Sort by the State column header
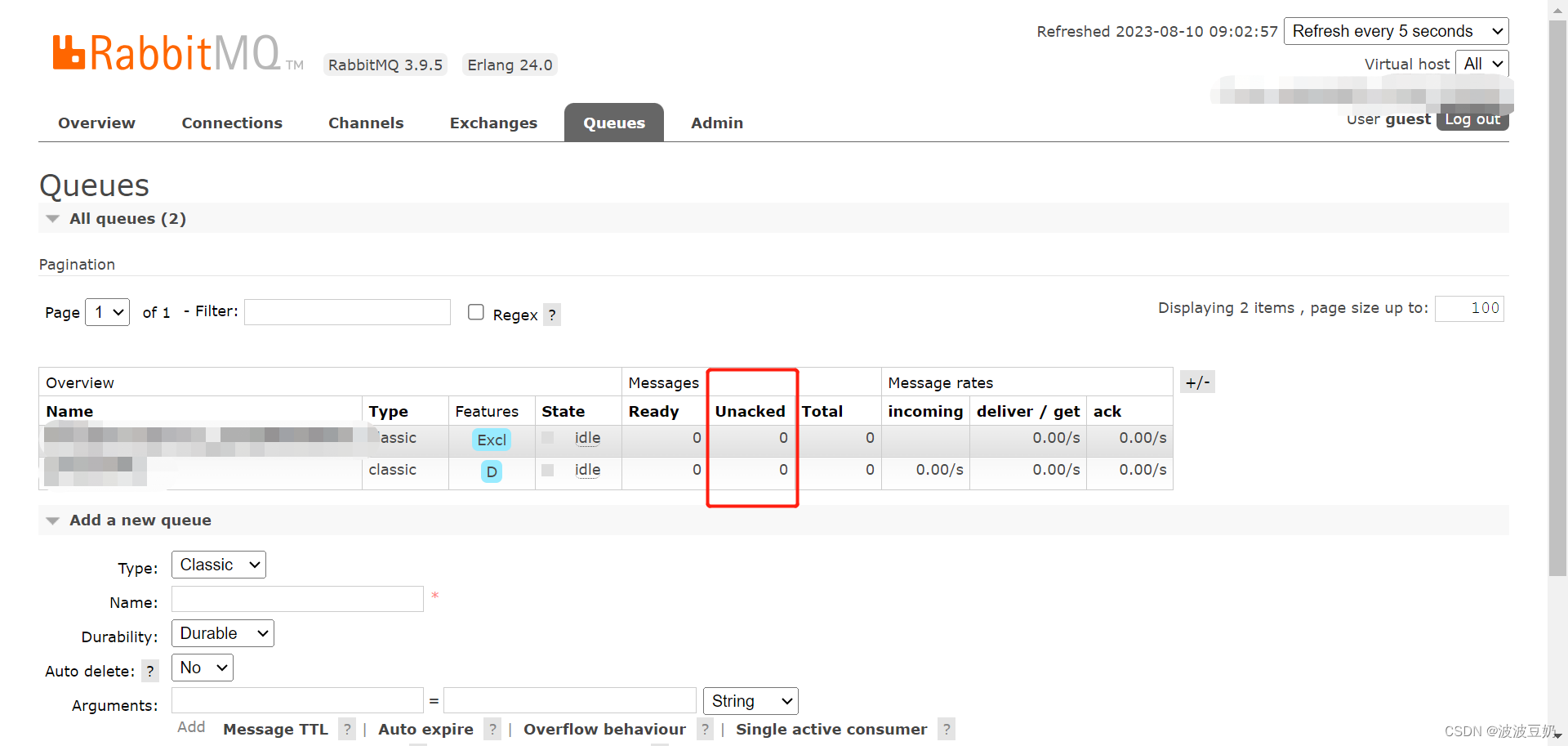 563,411
